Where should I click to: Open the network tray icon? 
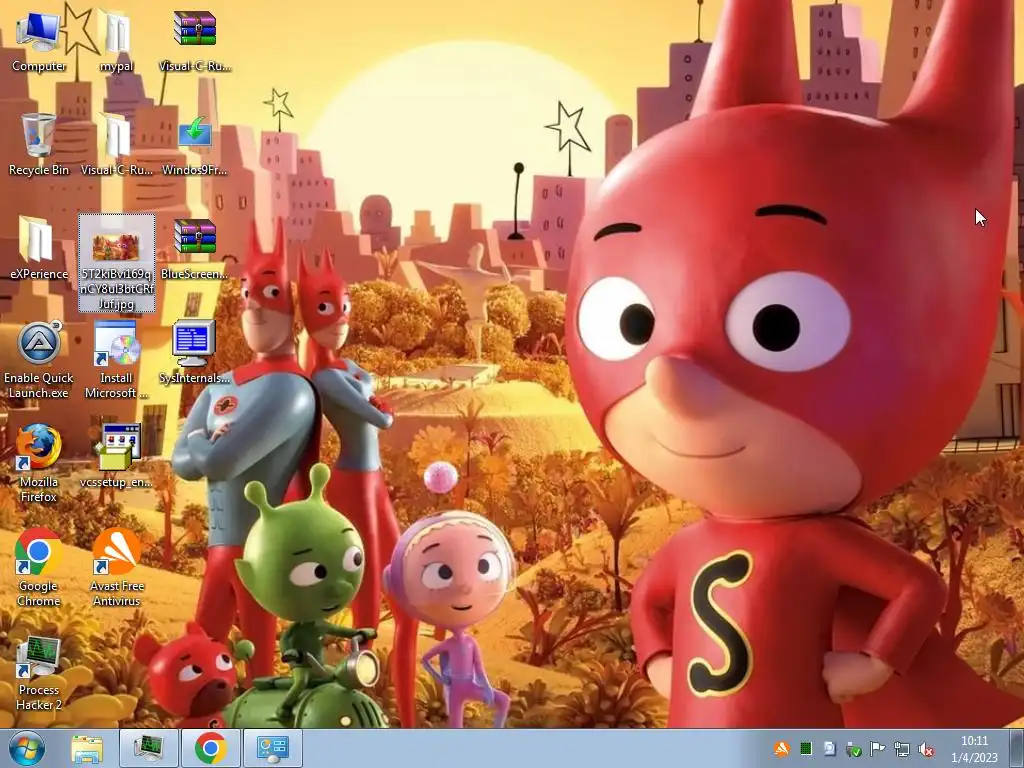901,748
